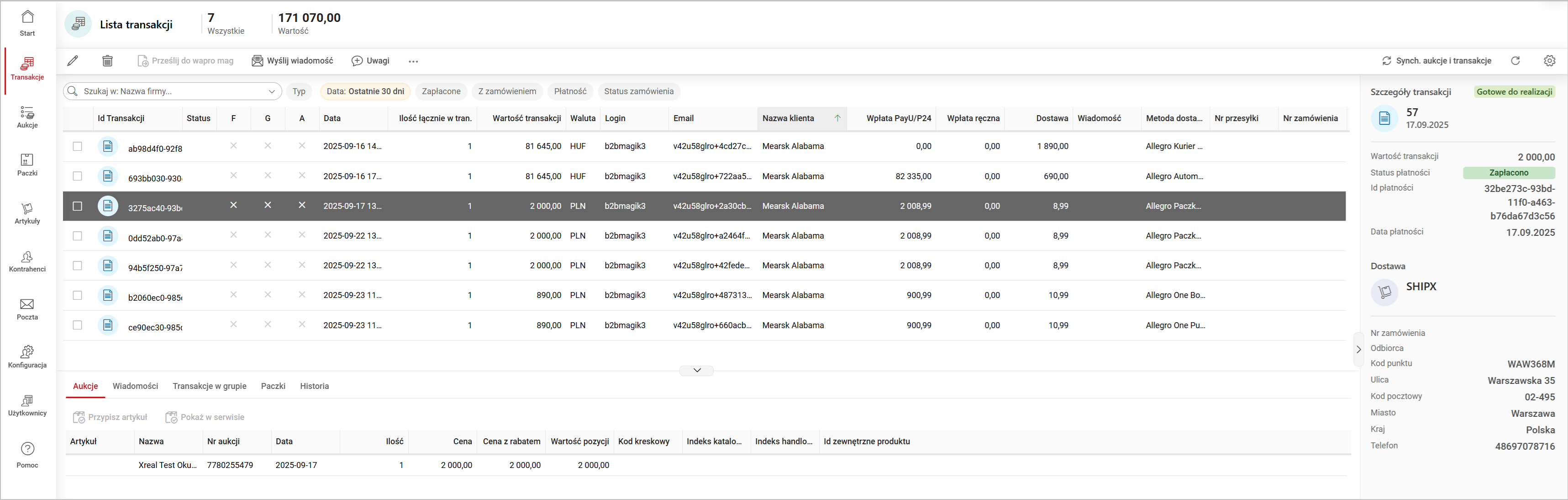This screenshot has height=500, width=1568.
Task: Click Wyślij wiadomość button
Action: click(x=293, y=61)
